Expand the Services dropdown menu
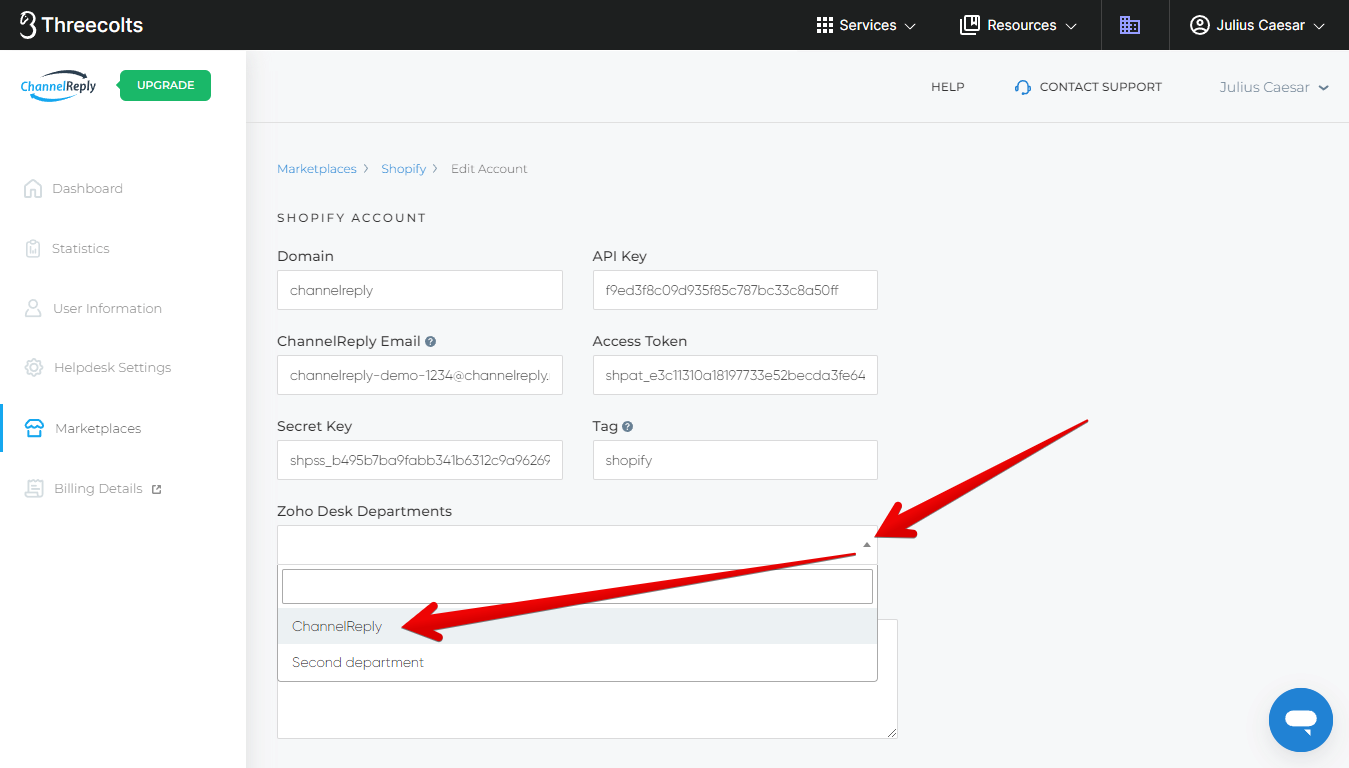Screen dimensions: 1349x768 (866, 25)
